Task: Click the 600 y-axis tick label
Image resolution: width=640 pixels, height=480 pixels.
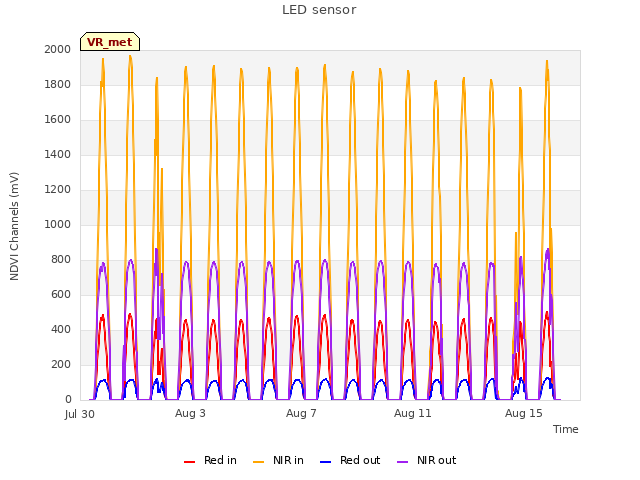Action: click(61, 294)
